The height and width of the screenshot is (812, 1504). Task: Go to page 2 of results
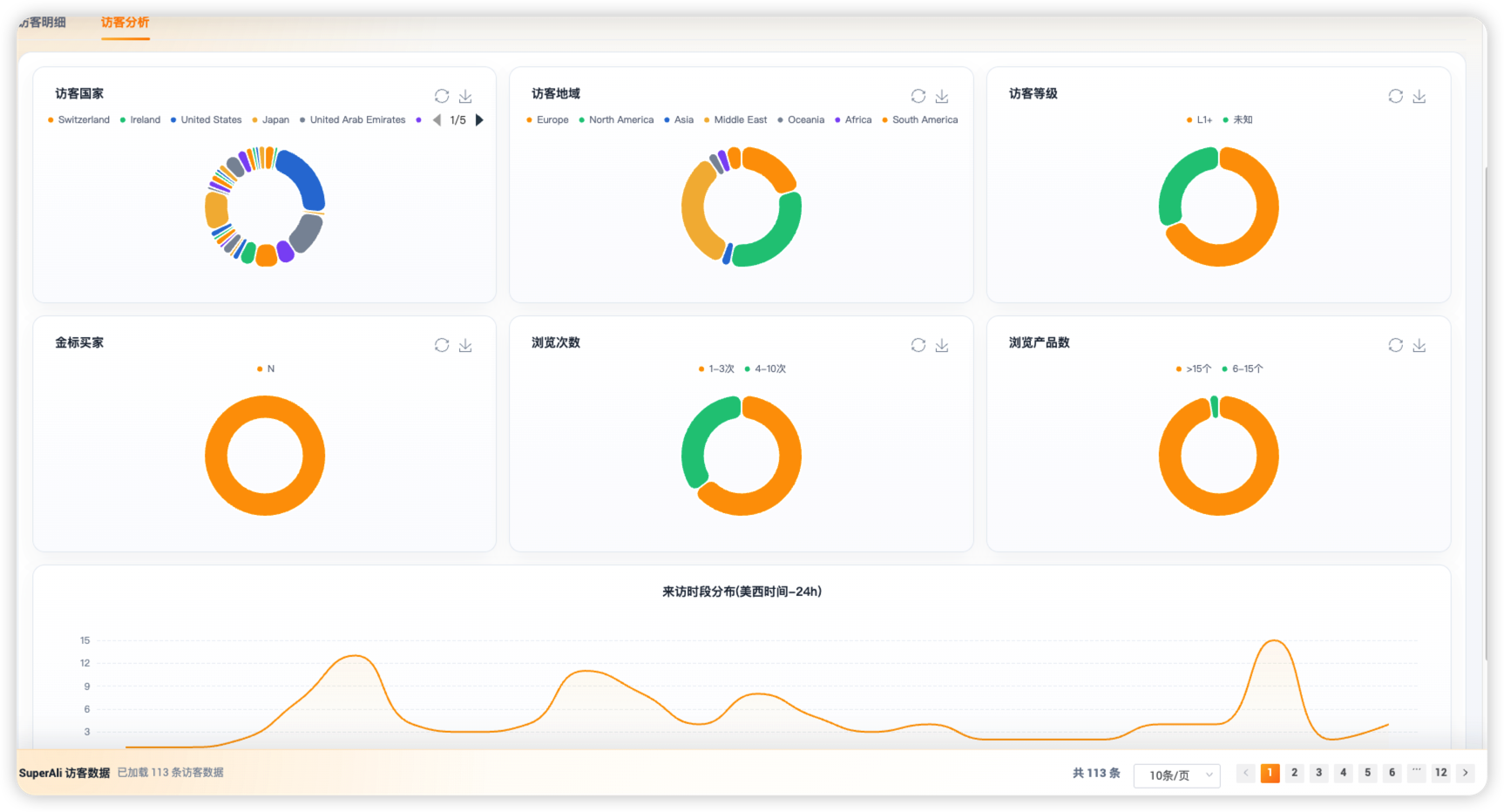pyautogui.click(x=1295, y=773)
